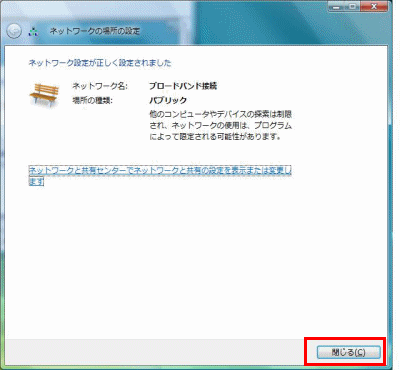Click the ネットワーク設定が正しく設定されました heading
The width and height of the screenshot is (400, 370).
pos(100,63)
